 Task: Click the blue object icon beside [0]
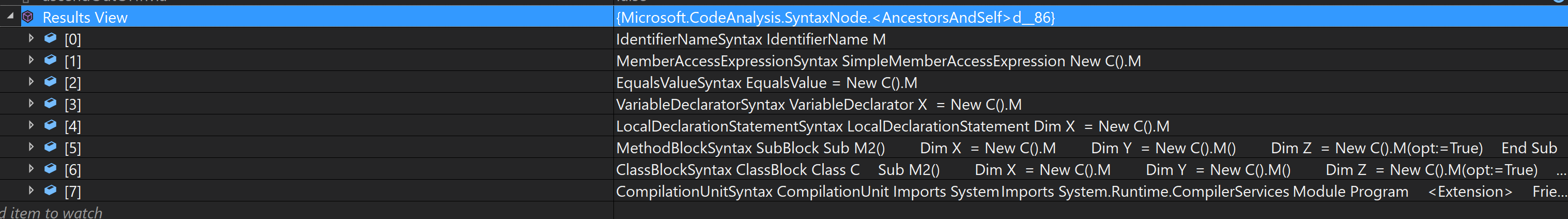[x=51, y=38]
